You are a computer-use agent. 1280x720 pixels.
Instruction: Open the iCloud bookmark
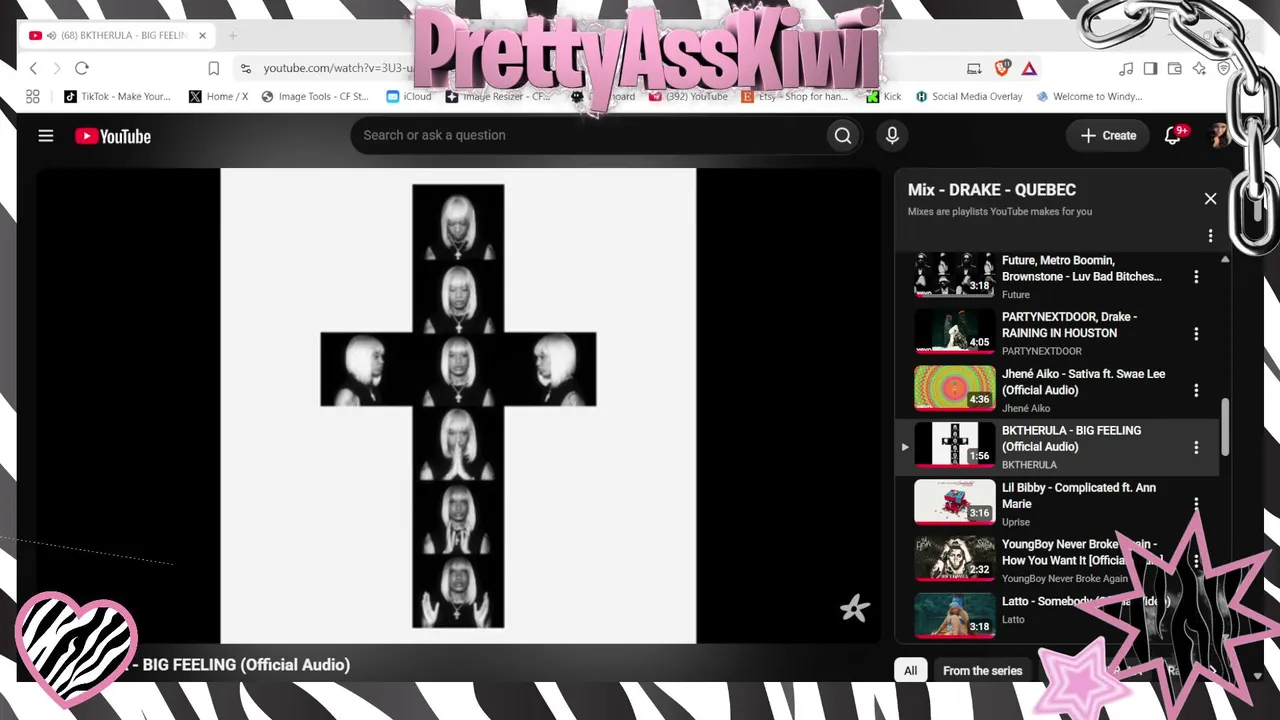pyautogui.click(x=409, y=97)
